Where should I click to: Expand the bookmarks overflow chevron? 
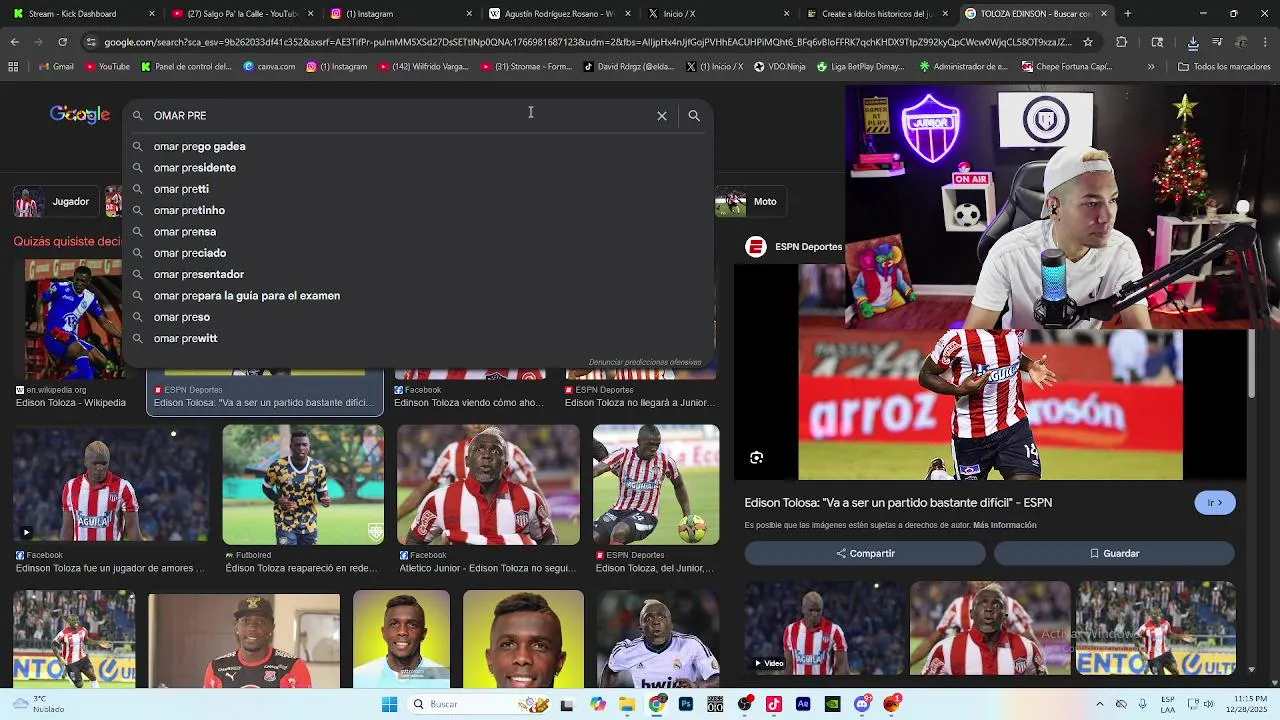(1151, 66)
